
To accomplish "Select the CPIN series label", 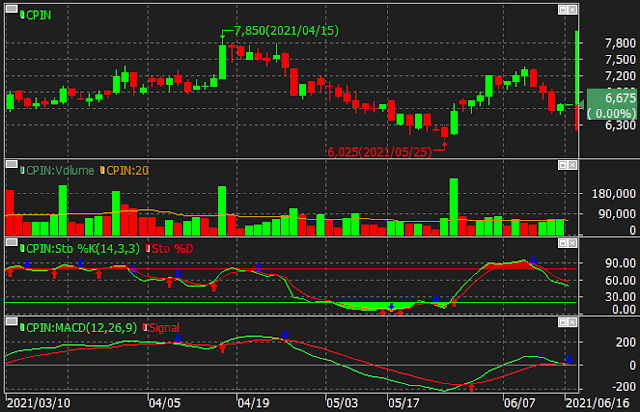I will click(x=39, y=16).
